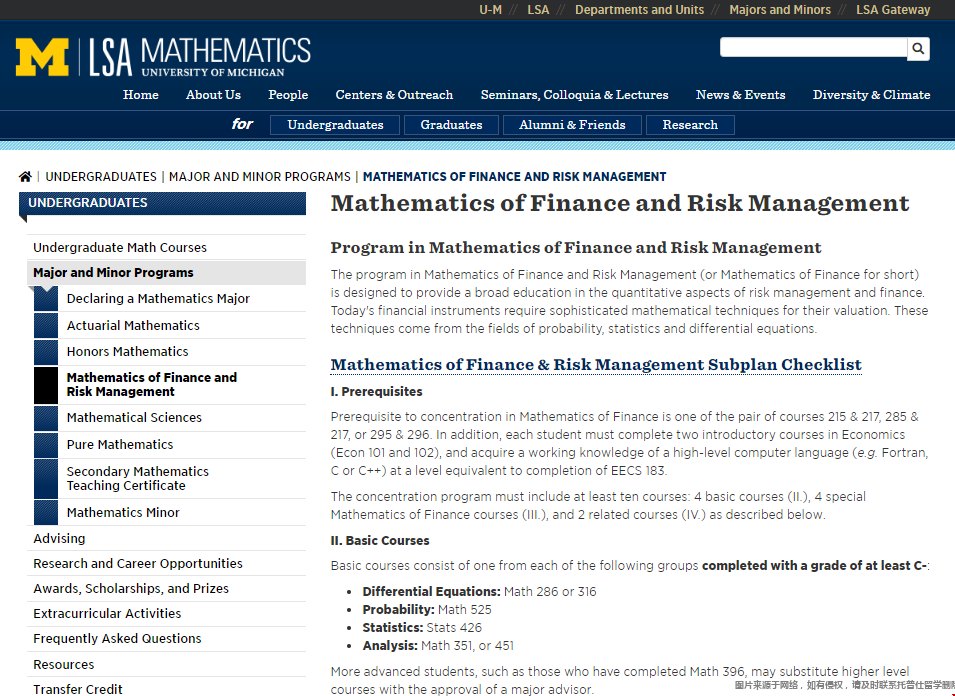
Task: Open Awards, Scholarships, and Prizes
Action: coord(166,588)
